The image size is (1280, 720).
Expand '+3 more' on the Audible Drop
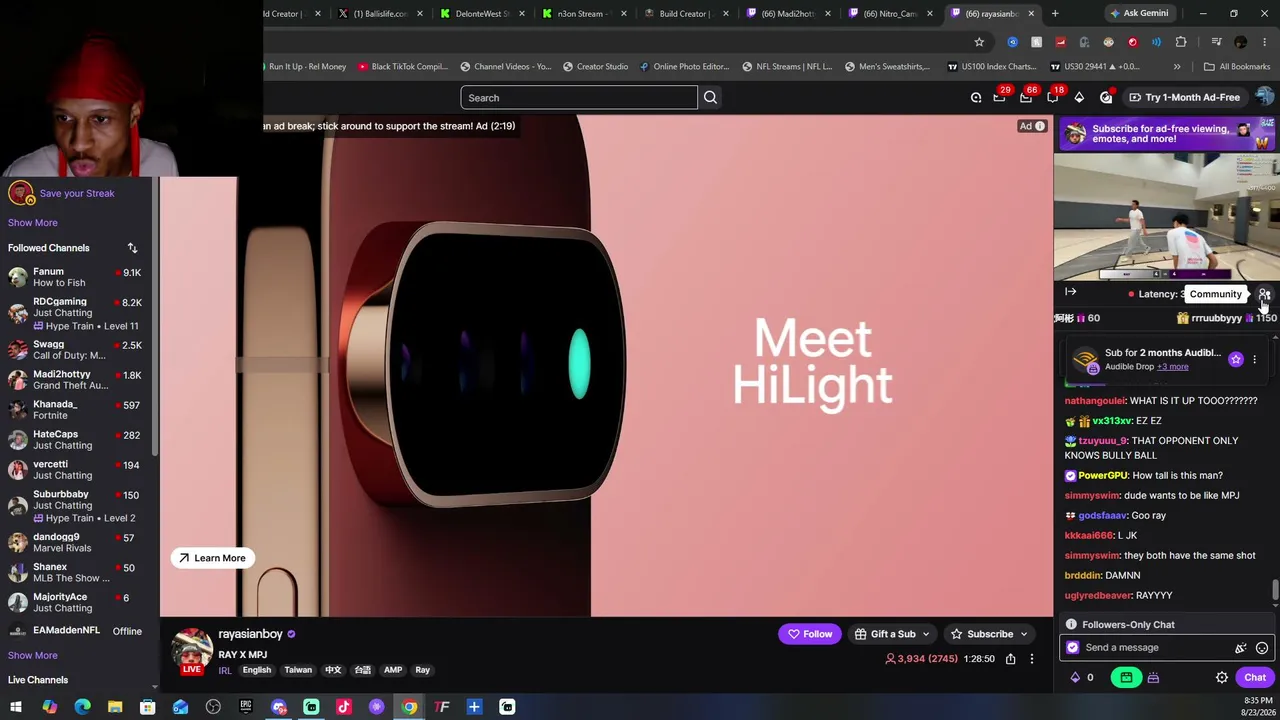pos(1172,367)
